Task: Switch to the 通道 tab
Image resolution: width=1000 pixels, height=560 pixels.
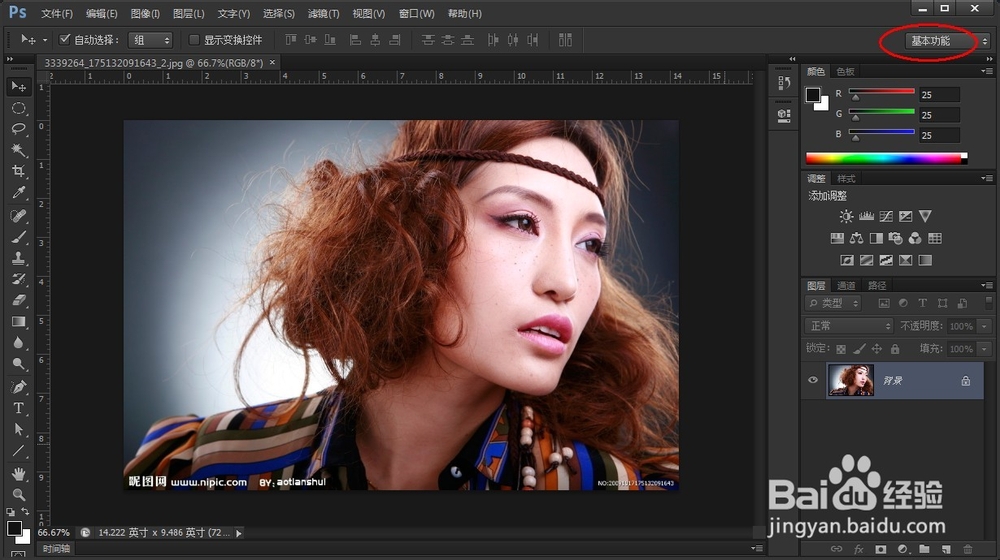Action: click(x=846, y=286)
